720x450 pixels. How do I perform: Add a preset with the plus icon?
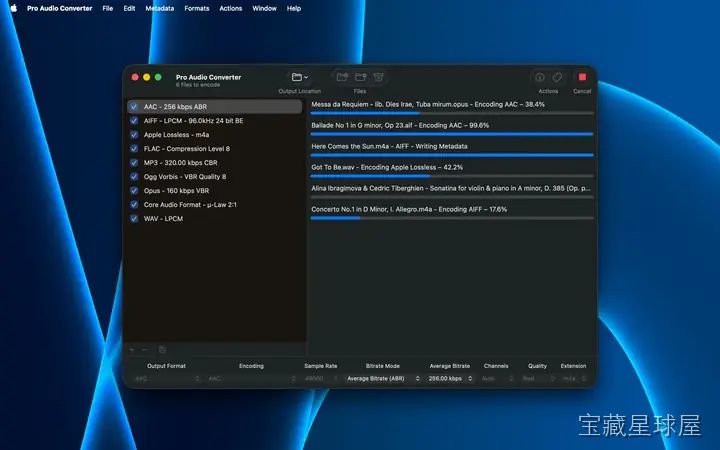click(x=132, y=349)
